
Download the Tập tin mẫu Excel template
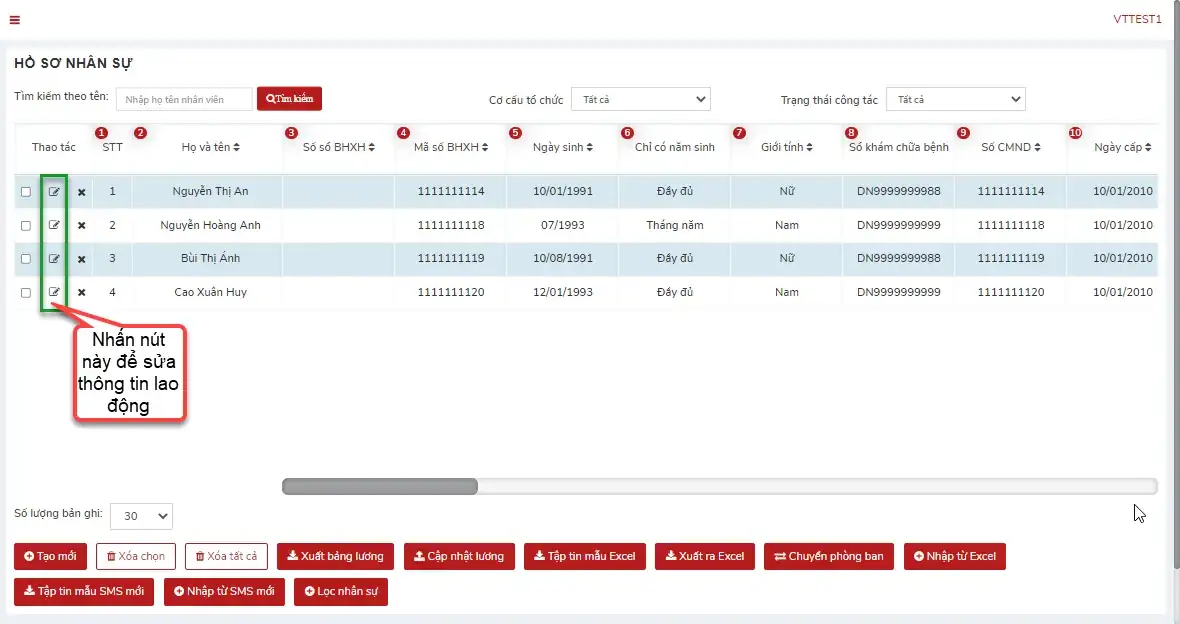585,556
